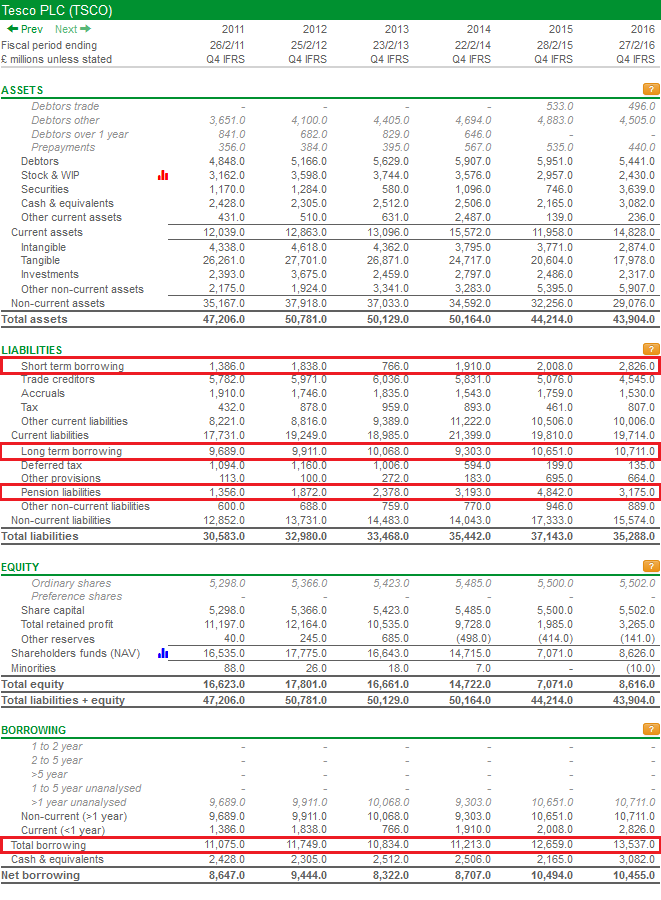The image size is (661, 900).
Task: Select the Total equity row label
Action: pos(33,685)
